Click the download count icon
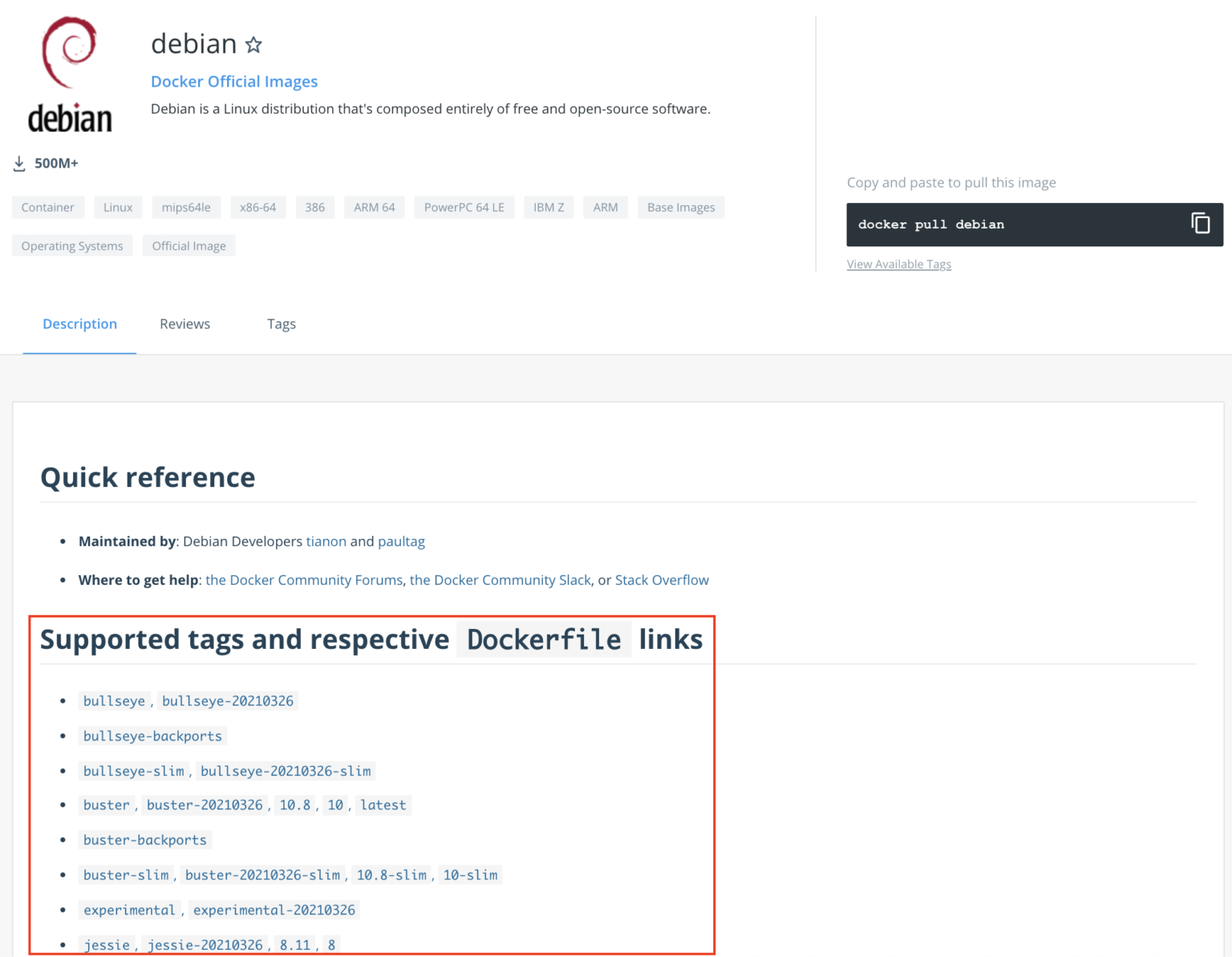Viewport: 1232px width, 957px height. coord(19,163)
